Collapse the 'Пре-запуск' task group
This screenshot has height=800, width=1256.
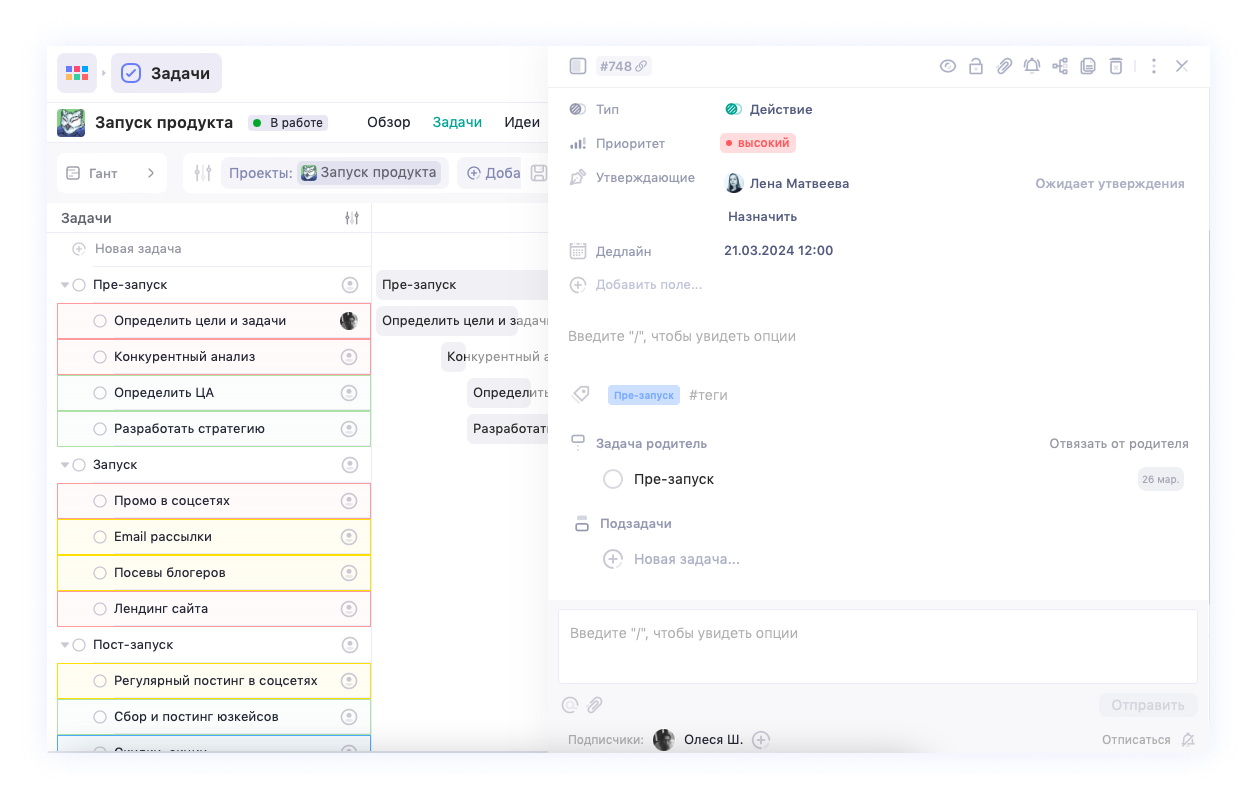pyautogui.click(x=65, y=285)
